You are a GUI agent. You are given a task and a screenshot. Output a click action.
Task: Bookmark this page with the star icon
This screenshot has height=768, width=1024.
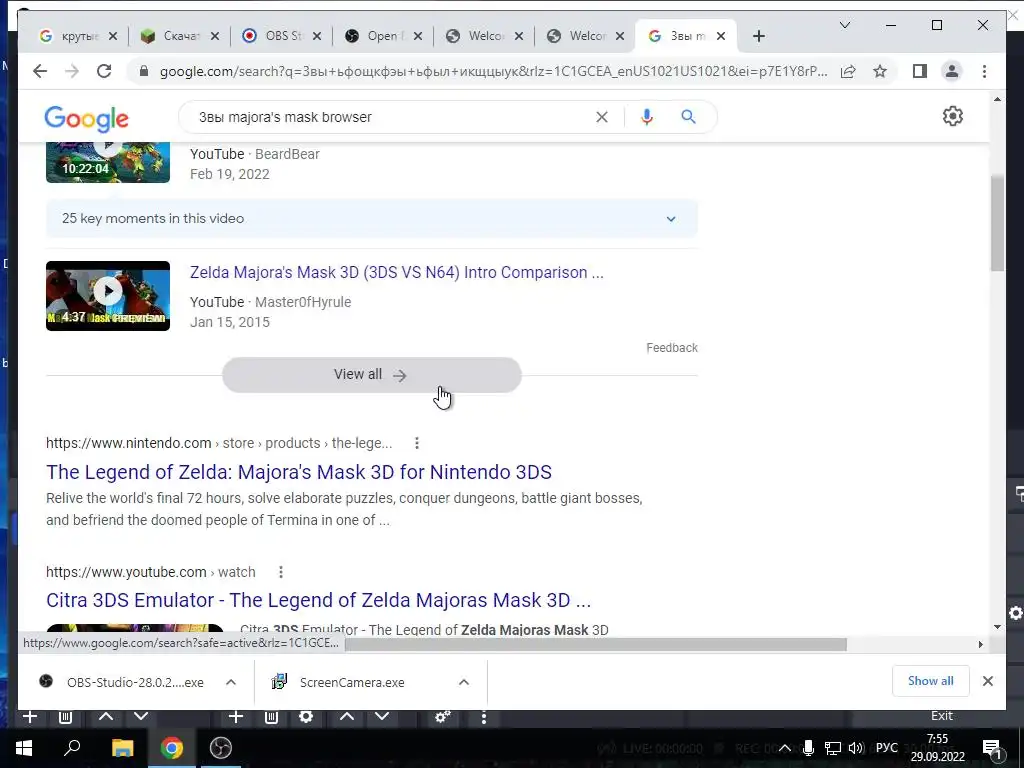(880, 71)
